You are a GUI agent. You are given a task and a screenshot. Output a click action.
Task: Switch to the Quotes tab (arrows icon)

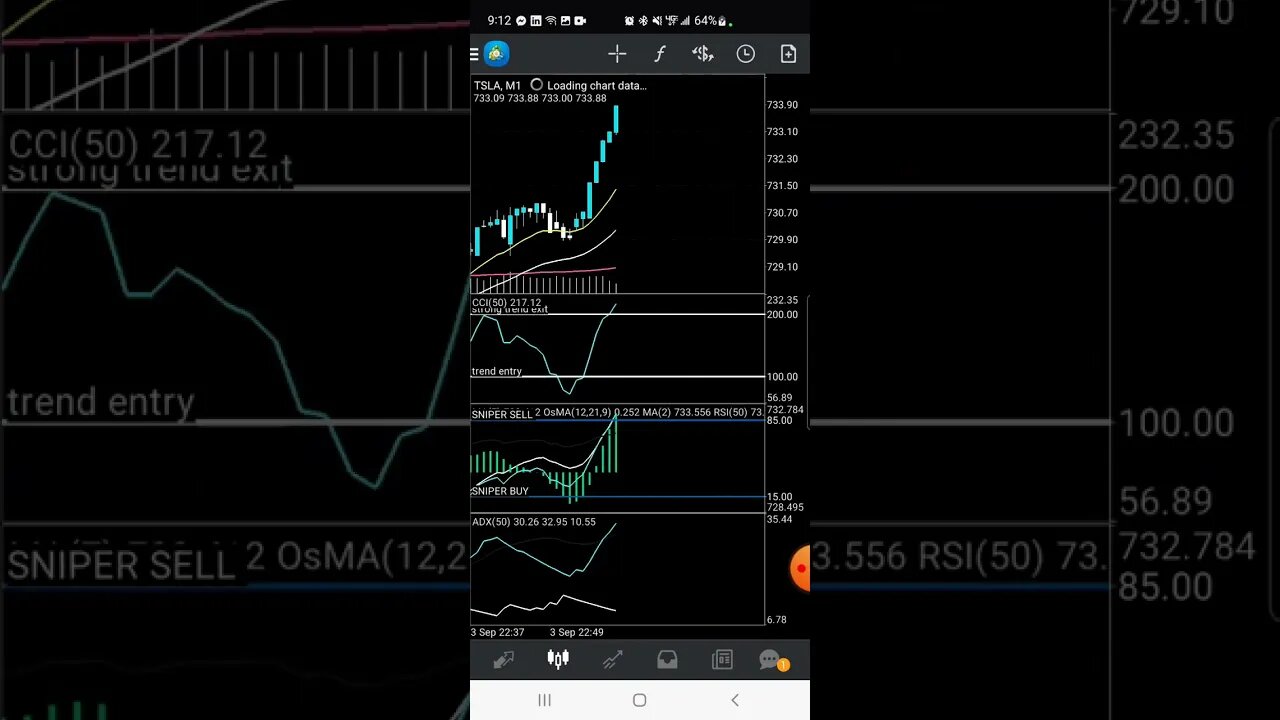click(503, 660)
